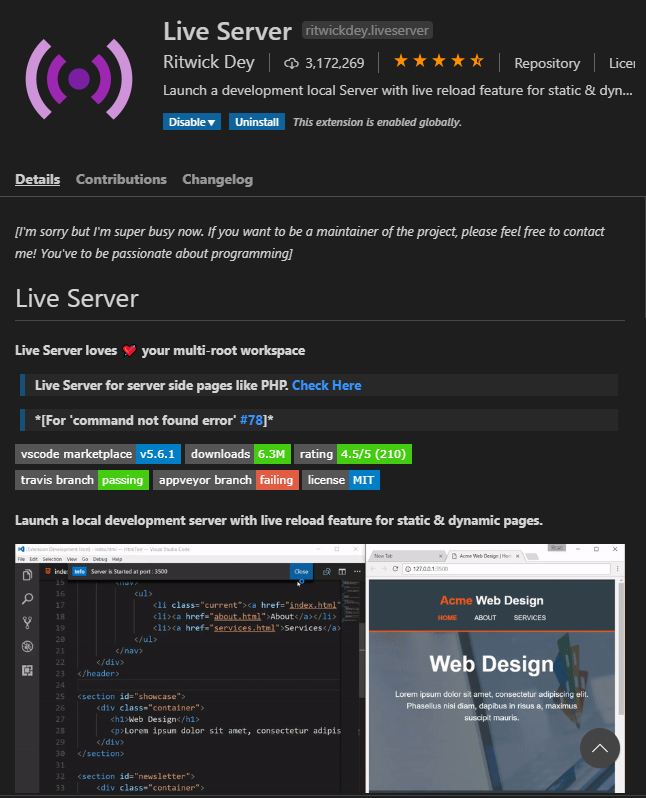Click the 'This extension is enabled globally' text
Image resolution: width=646 pixels, height=798 pixels.
(x=377, y=122)
